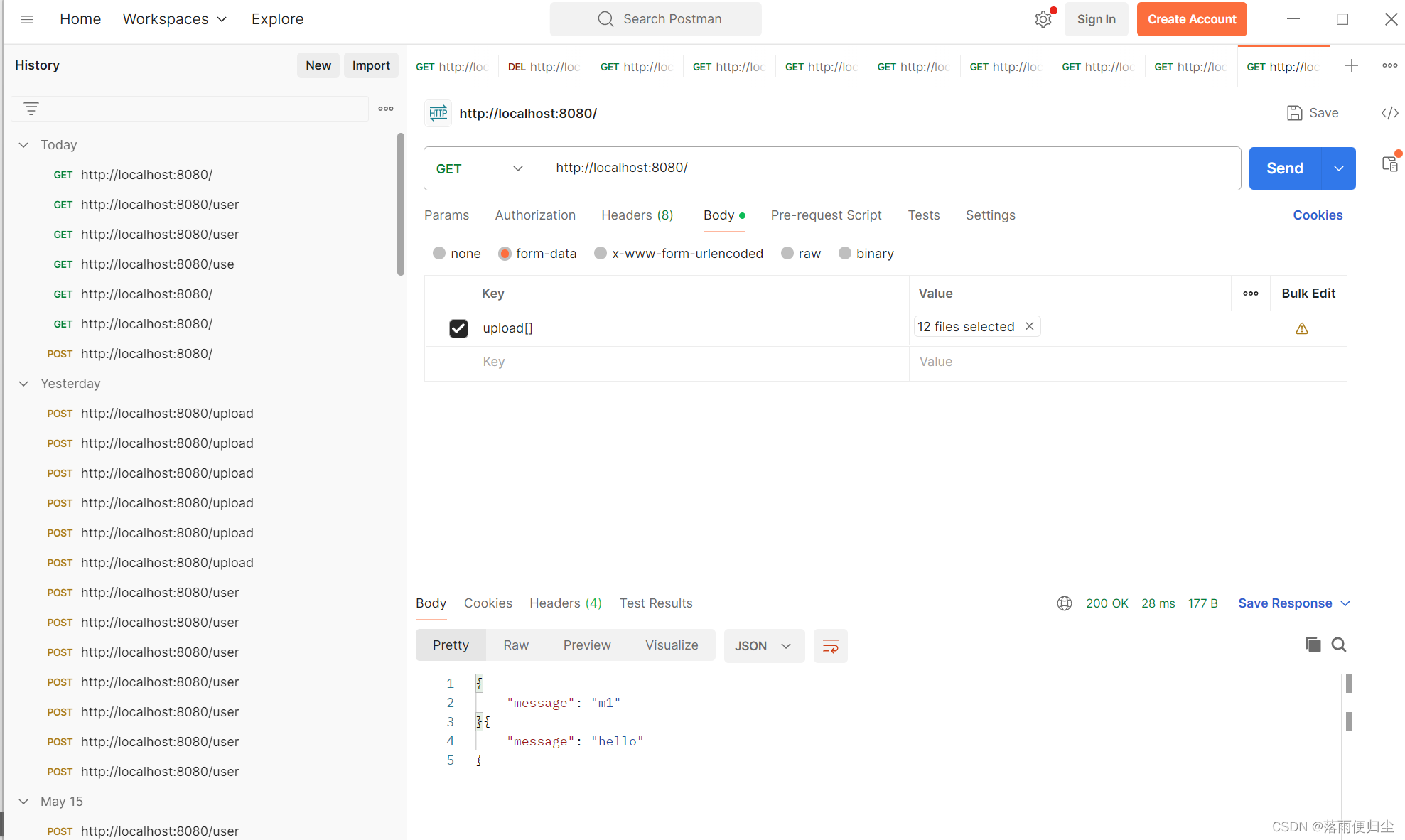Open the Workspaces dropdown
The image size is (1405, 840).
coord(175,19)
